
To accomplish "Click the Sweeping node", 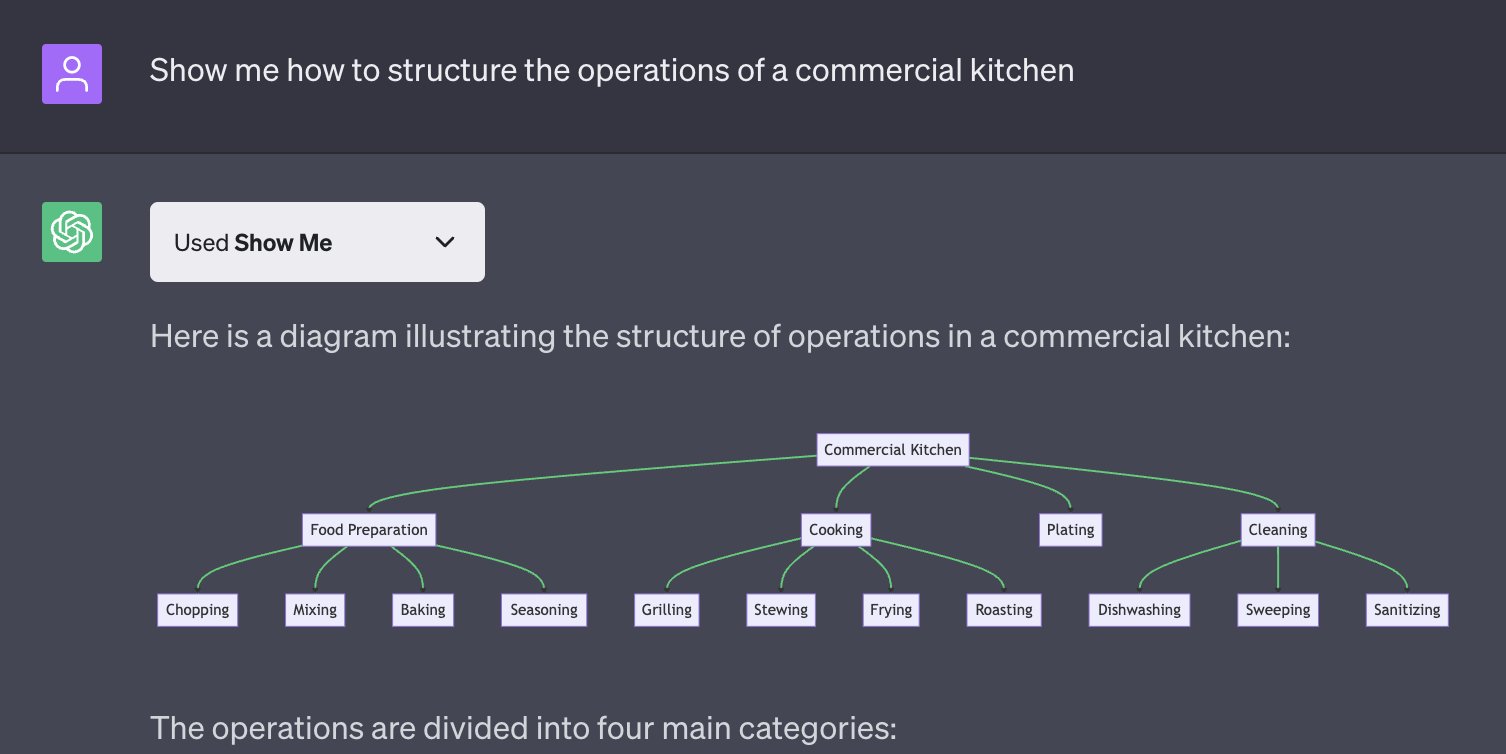I will [1278, 610].
